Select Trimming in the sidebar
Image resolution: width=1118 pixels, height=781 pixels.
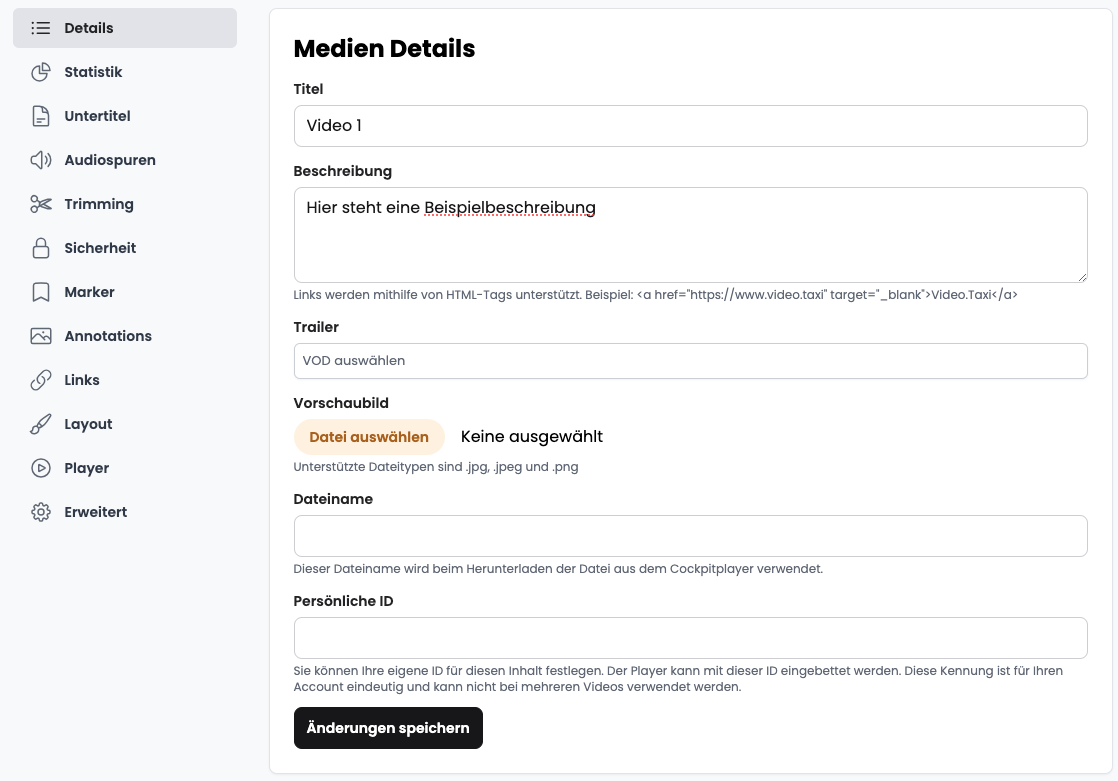coord(125,204)
